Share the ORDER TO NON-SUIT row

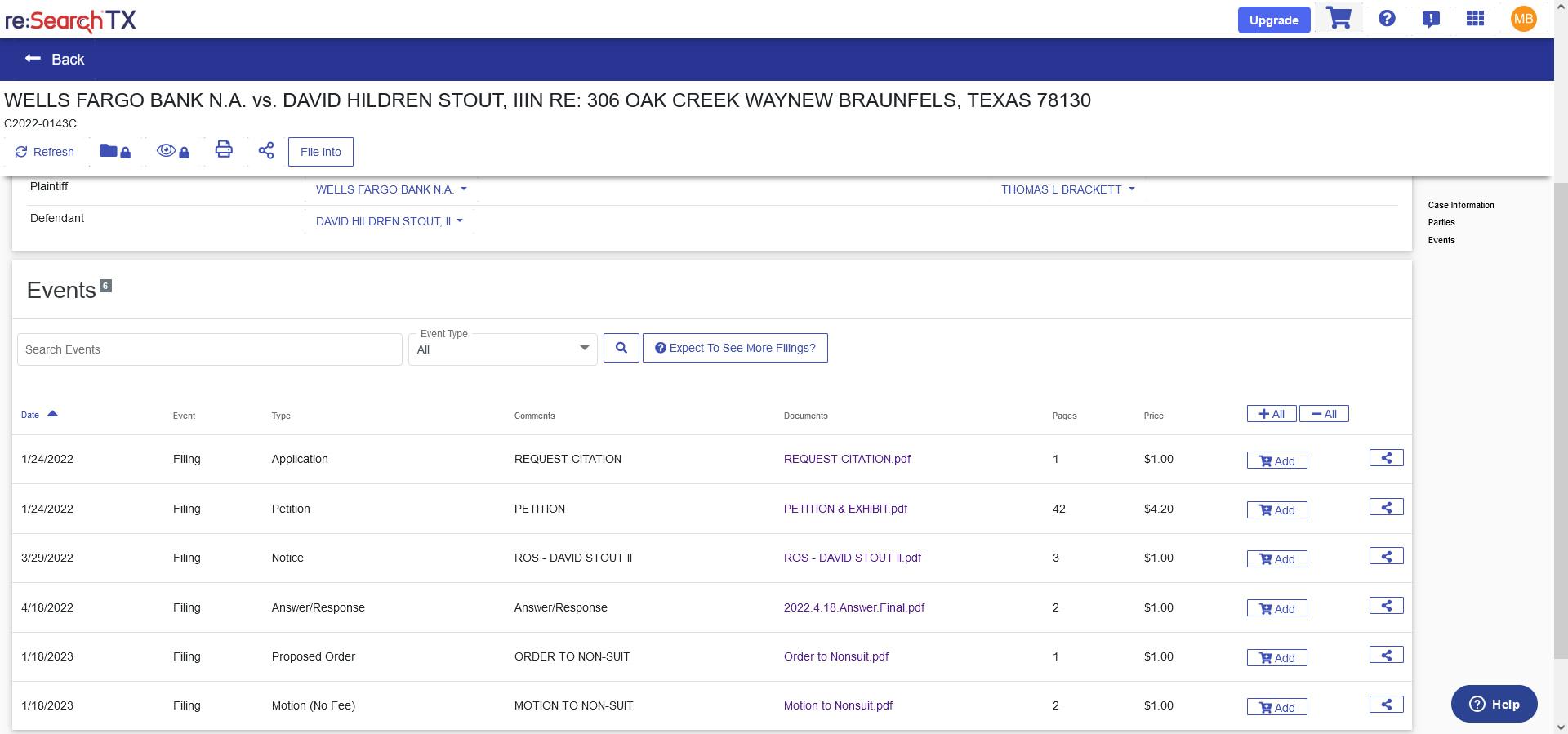1387,655
